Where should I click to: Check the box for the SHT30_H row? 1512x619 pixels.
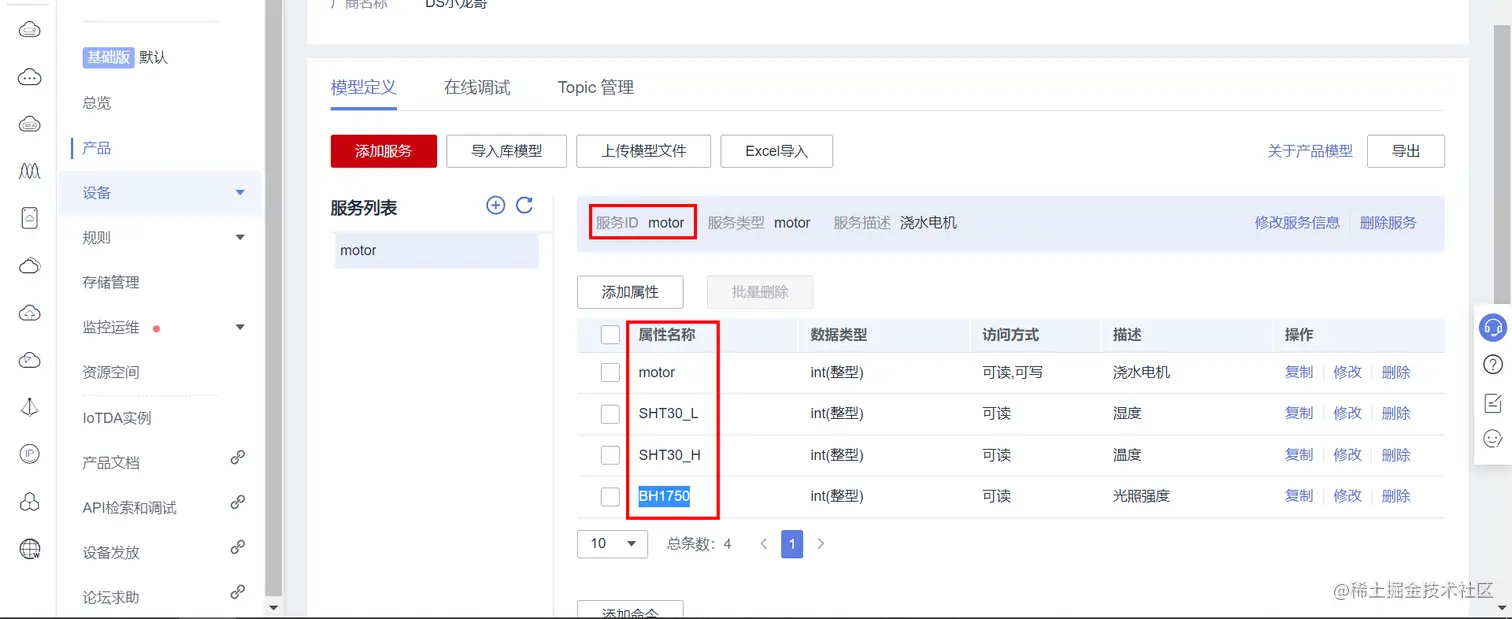pyautogui.click(x=610, y=455)
